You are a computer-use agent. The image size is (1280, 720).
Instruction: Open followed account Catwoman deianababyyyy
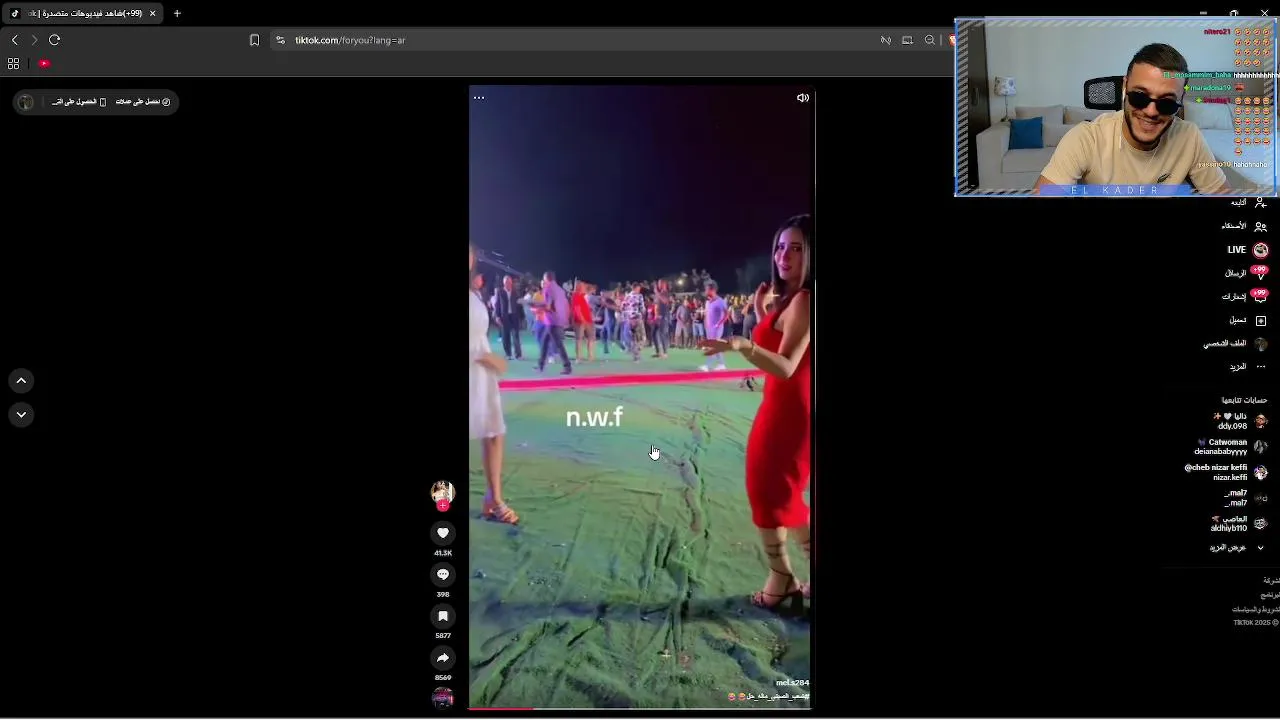1230,447
